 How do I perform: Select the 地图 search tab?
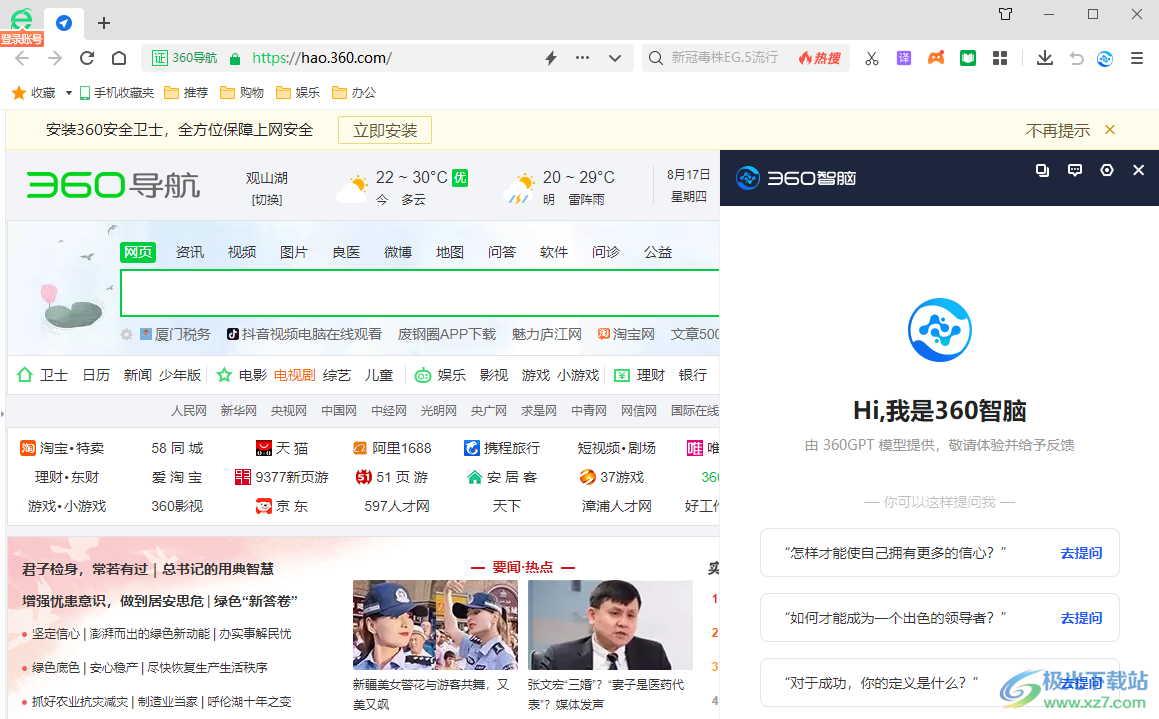pos(450,252)
